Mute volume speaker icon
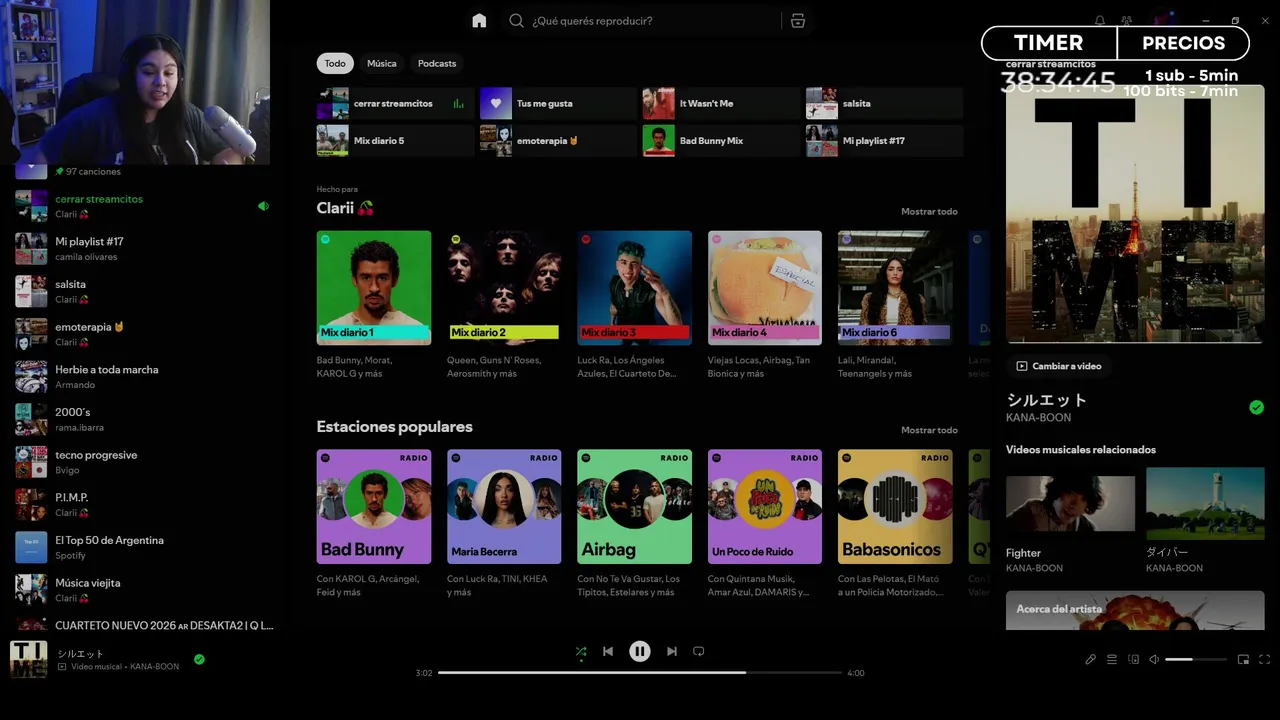 1154,659
